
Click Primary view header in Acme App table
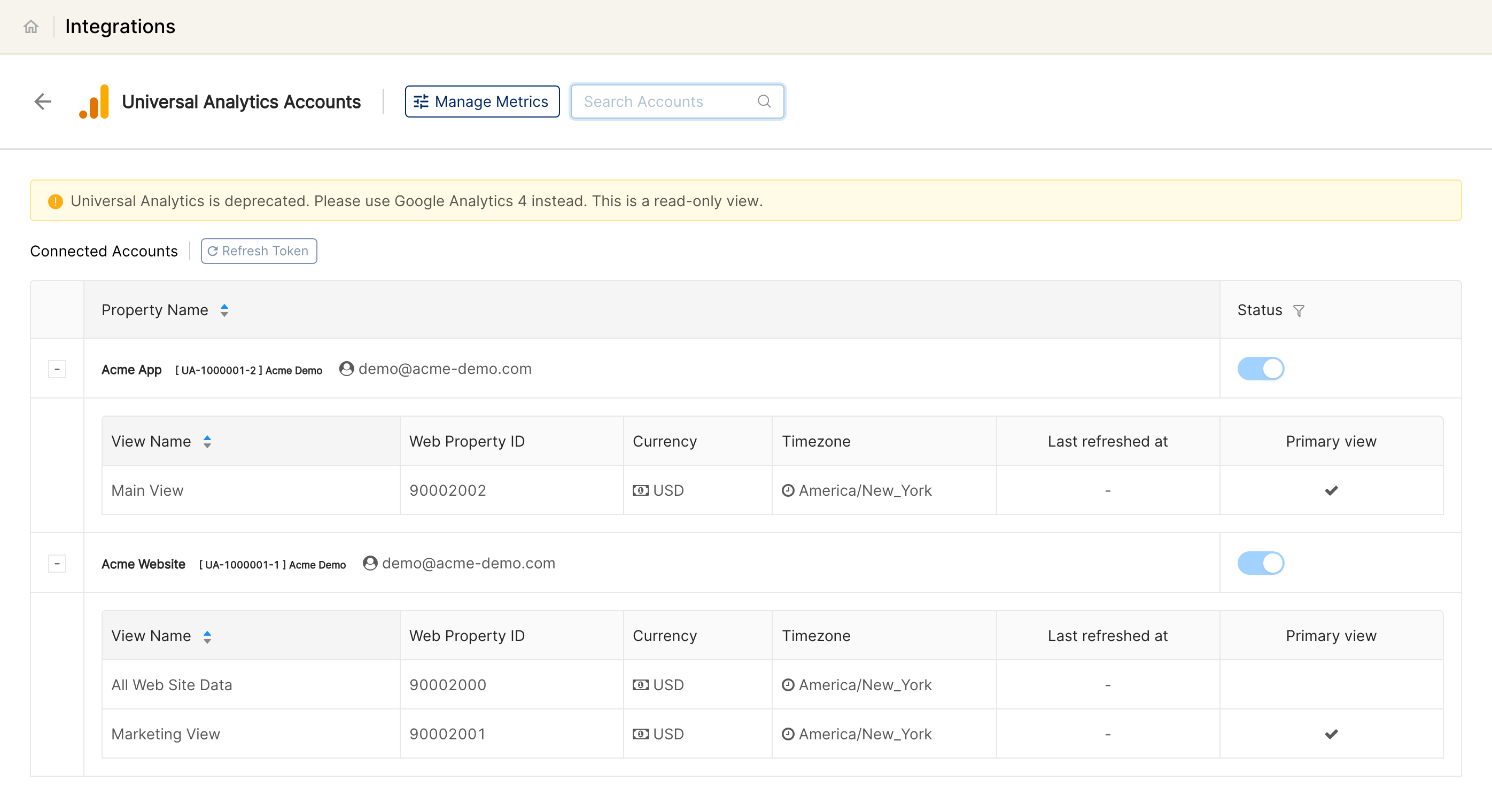(1331, 441)
